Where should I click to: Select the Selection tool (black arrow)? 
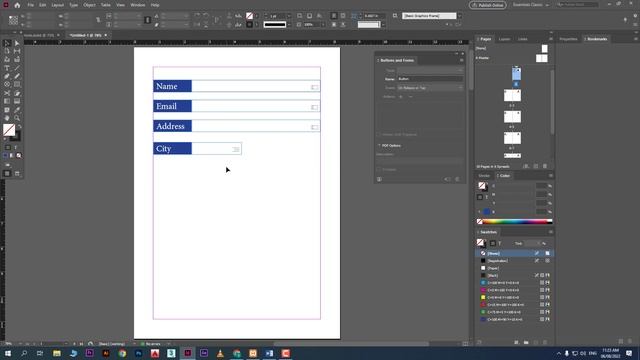click(x=7, y=43)
